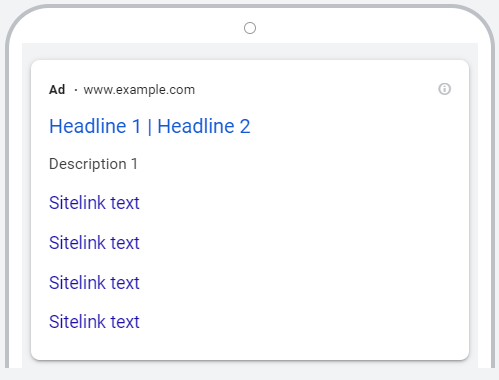The image size is (499, 380).
Task: Click the word text in the last sitelink
Action: coord(125,322)
